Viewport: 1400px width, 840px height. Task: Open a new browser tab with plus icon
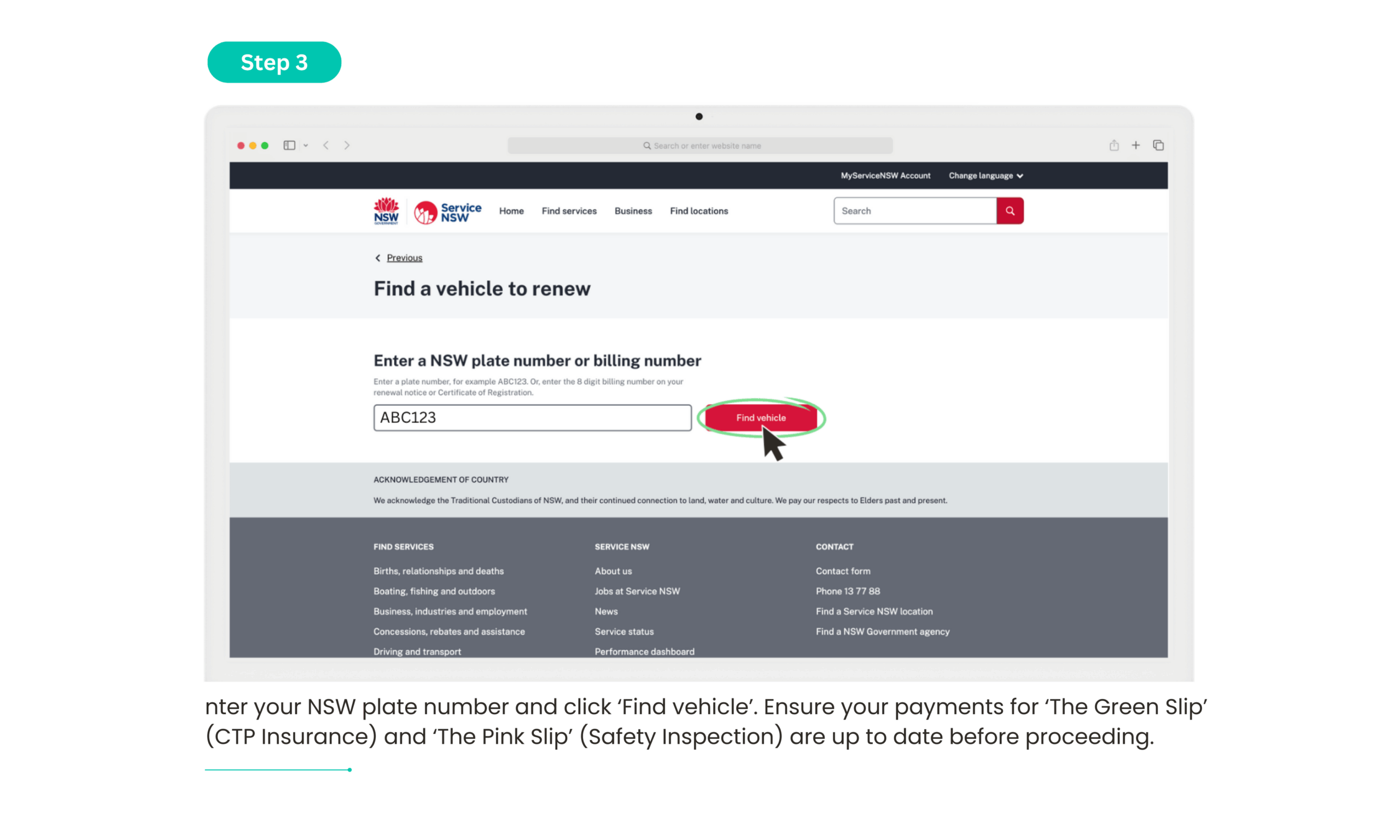[x=1136, y=145]
